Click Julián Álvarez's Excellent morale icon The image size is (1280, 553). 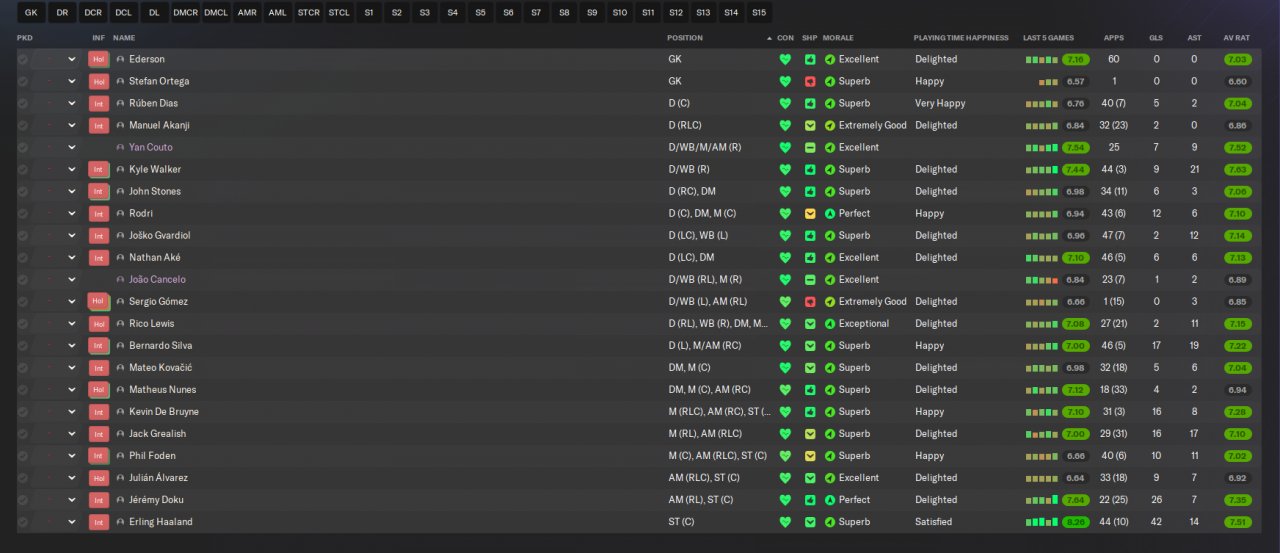click(x=830, y=478)
